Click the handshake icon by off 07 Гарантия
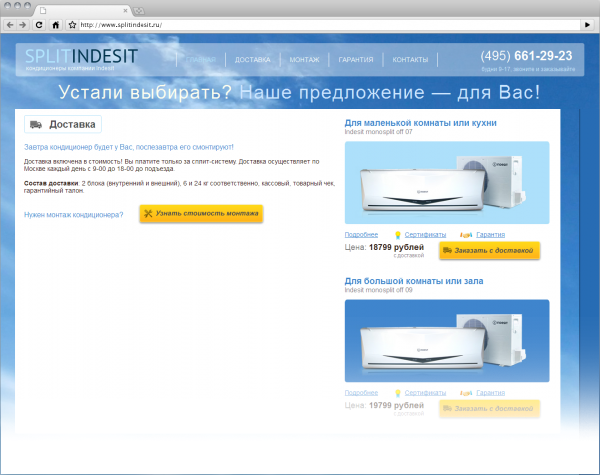This screenshot has height=475, width=600. click(466, 235)
